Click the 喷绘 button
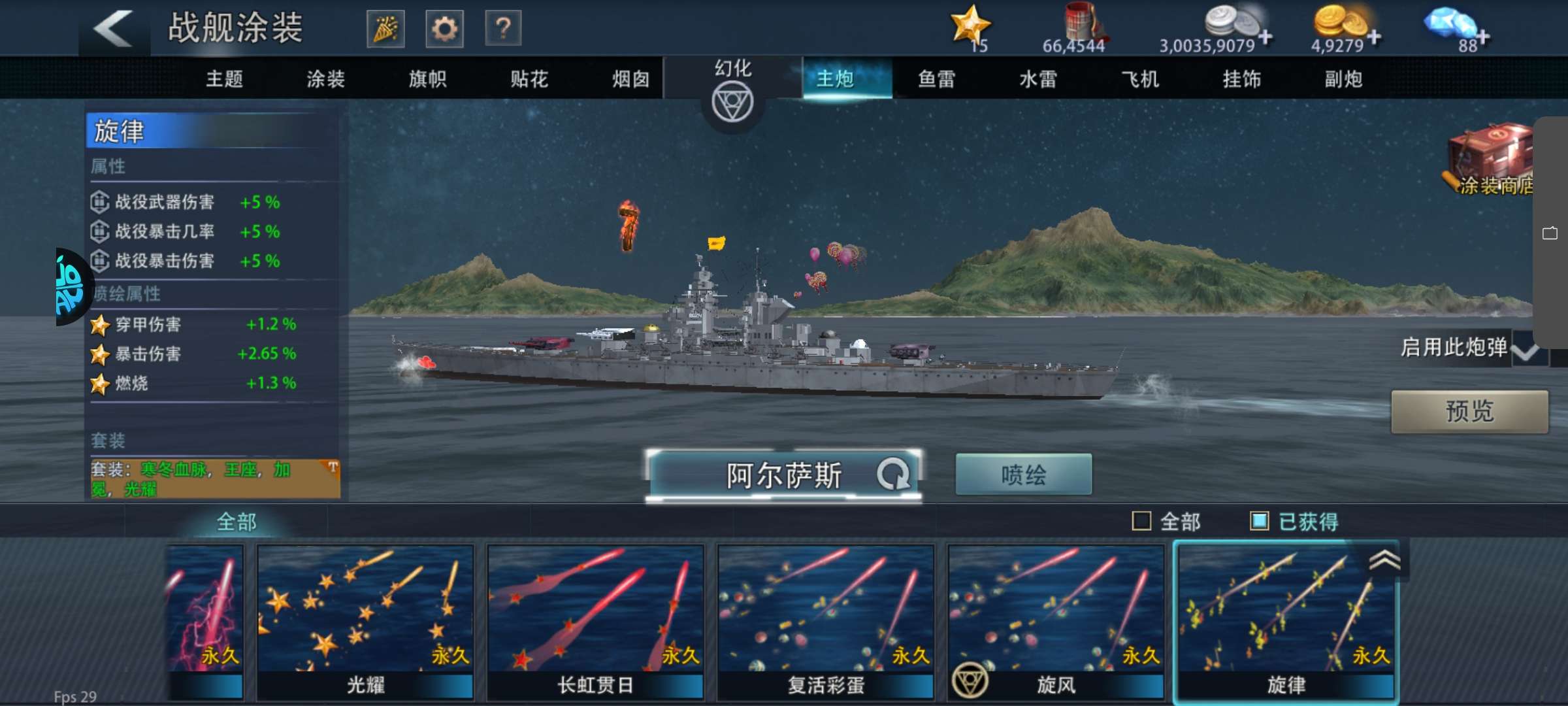The width and height of the screenshot is (1568, 706). (1024, 475)
